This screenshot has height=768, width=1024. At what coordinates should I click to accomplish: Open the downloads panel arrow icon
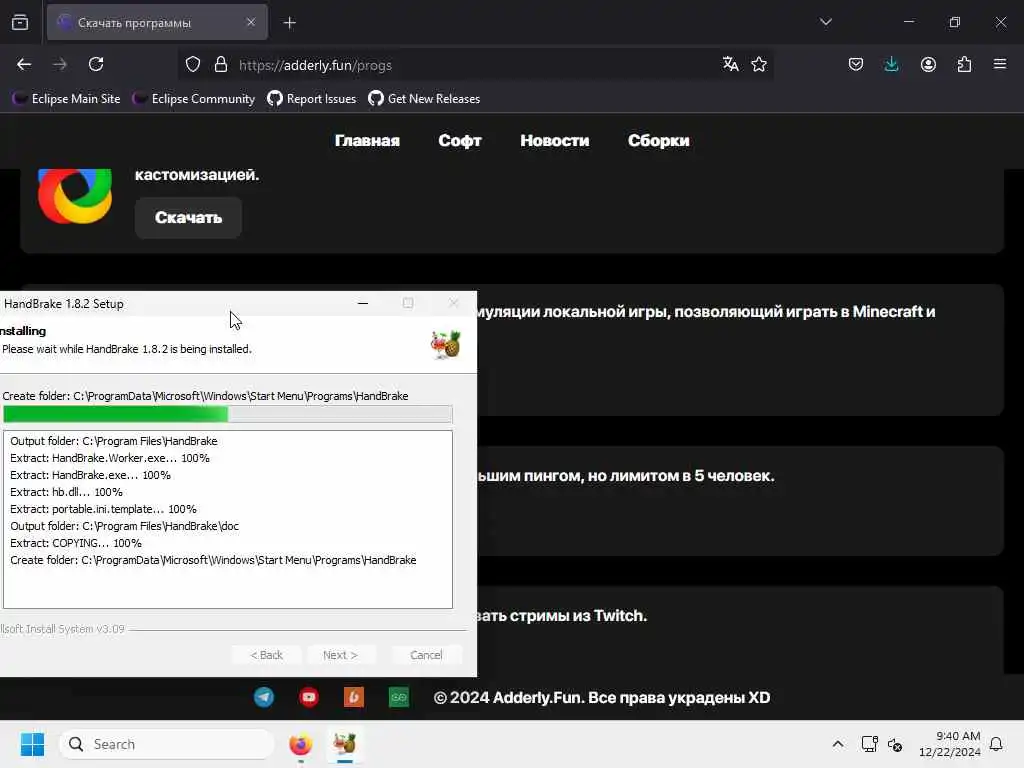[x=891, y=64]
